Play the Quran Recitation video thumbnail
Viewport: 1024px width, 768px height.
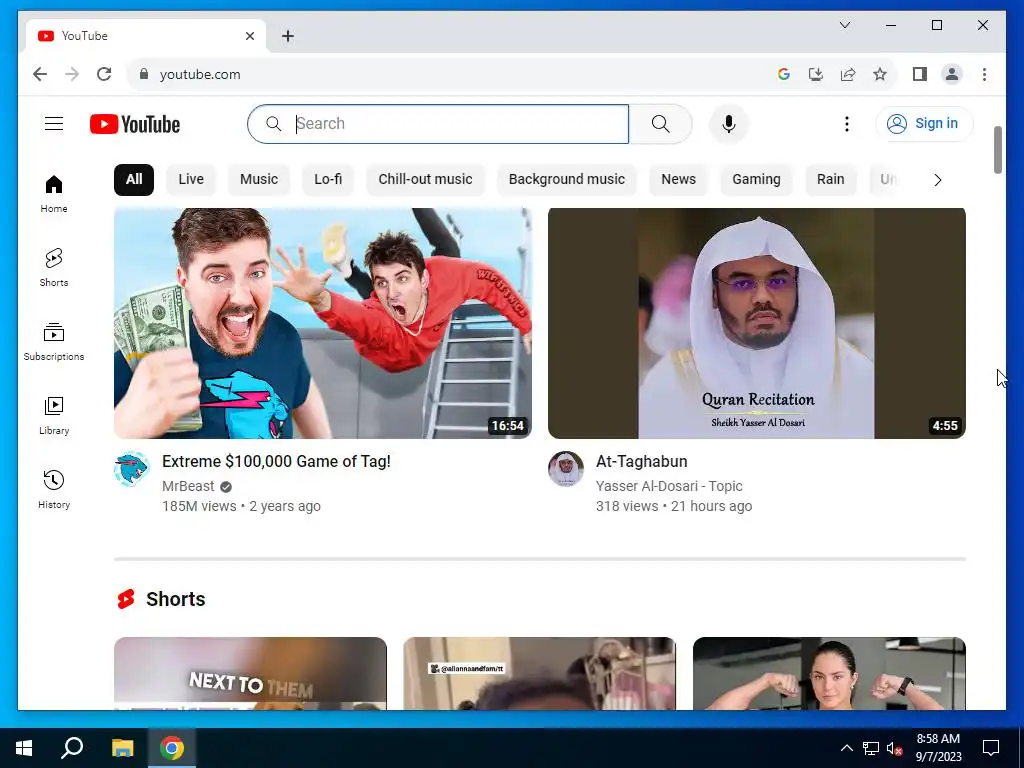(756, 323)
